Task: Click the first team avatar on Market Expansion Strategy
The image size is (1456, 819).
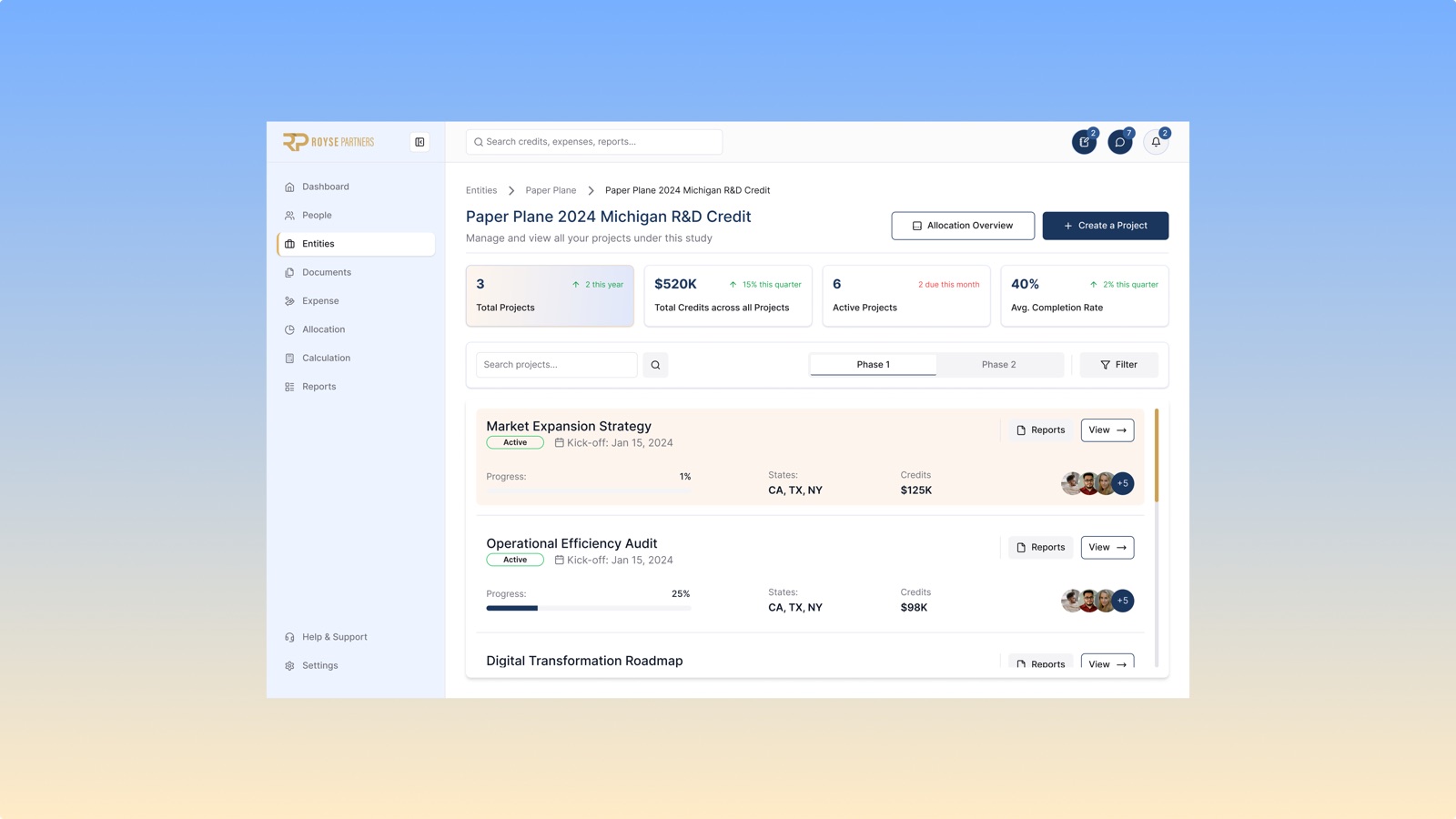Action: coord(1072,483)
